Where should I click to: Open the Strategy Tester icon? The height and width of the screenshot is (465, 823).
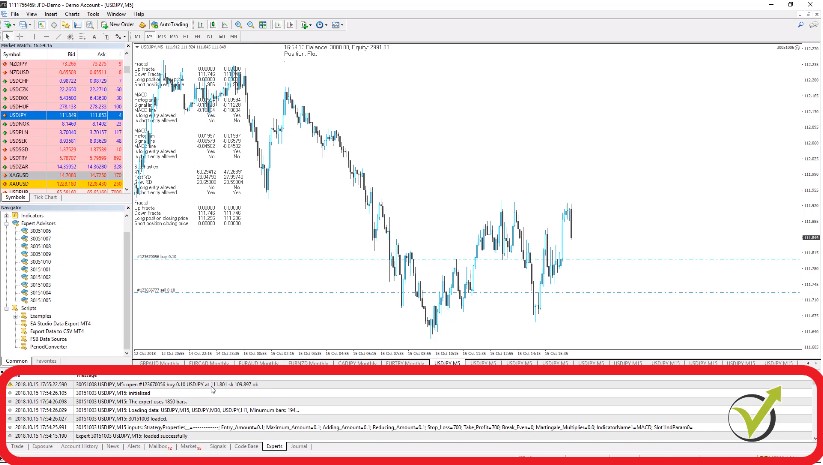click(x=90, y=25)
